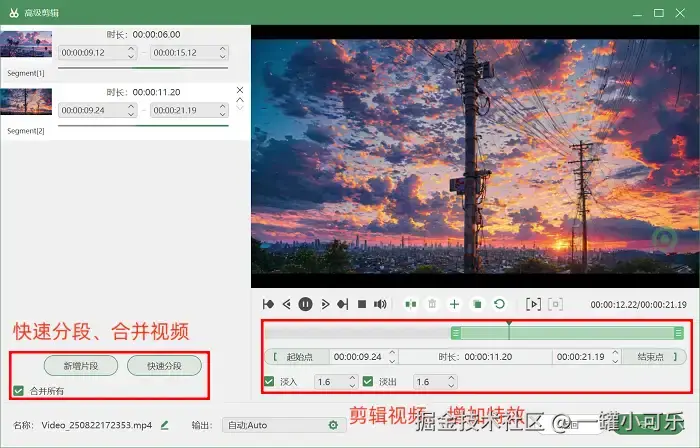Open the 自动:Auto output dropdown

coord(284,425)
